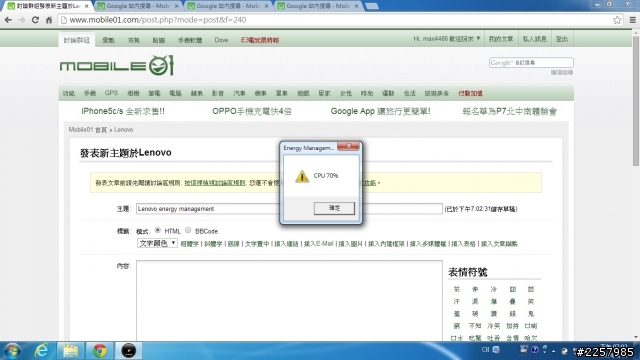Select the BBCode mode radio button
This screenshot has width=640, height=360.
pos(188,231)
